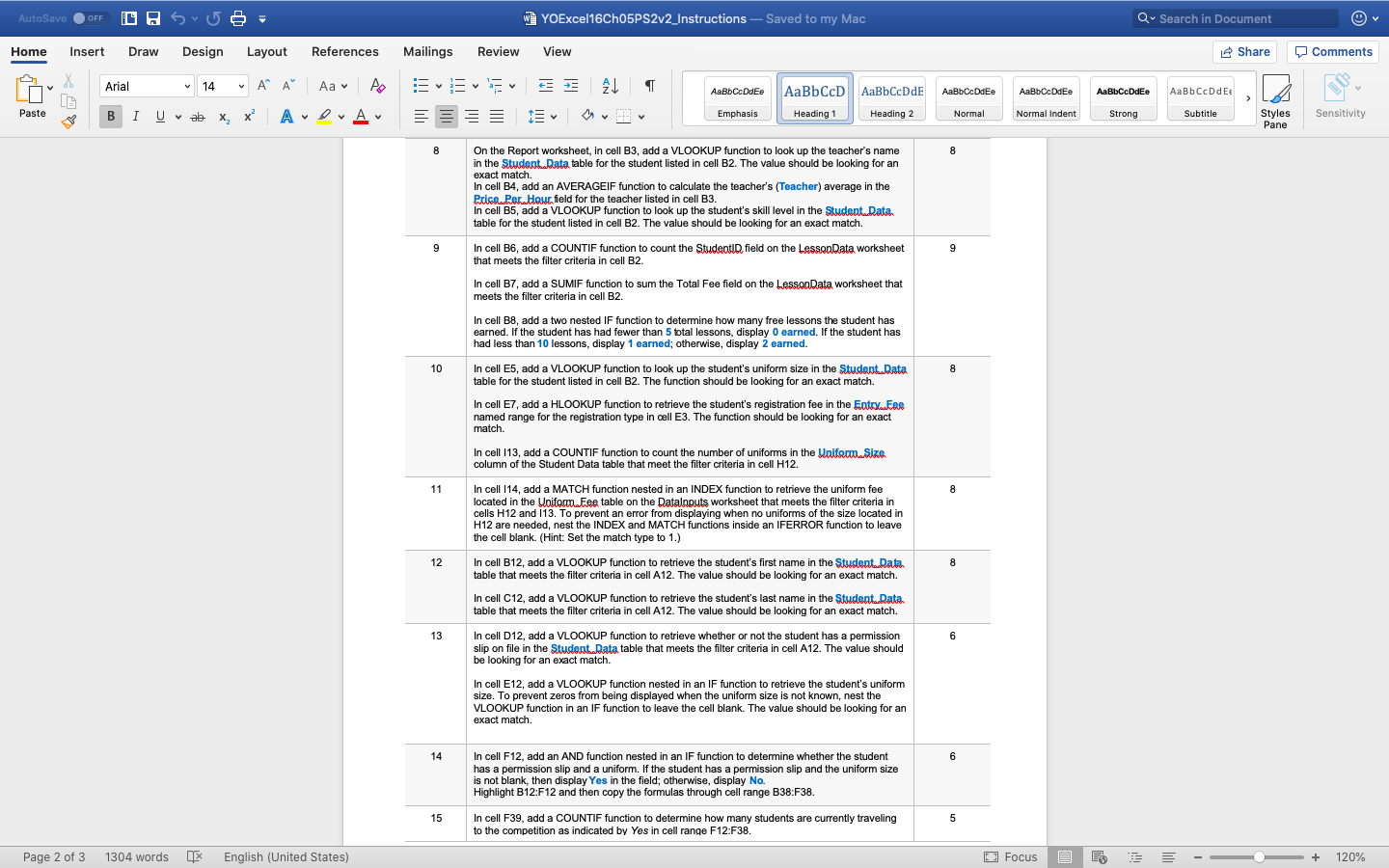Toggle Bold formatting
The width and height of the screenshot is (1389, 868).
pos(111,117)
